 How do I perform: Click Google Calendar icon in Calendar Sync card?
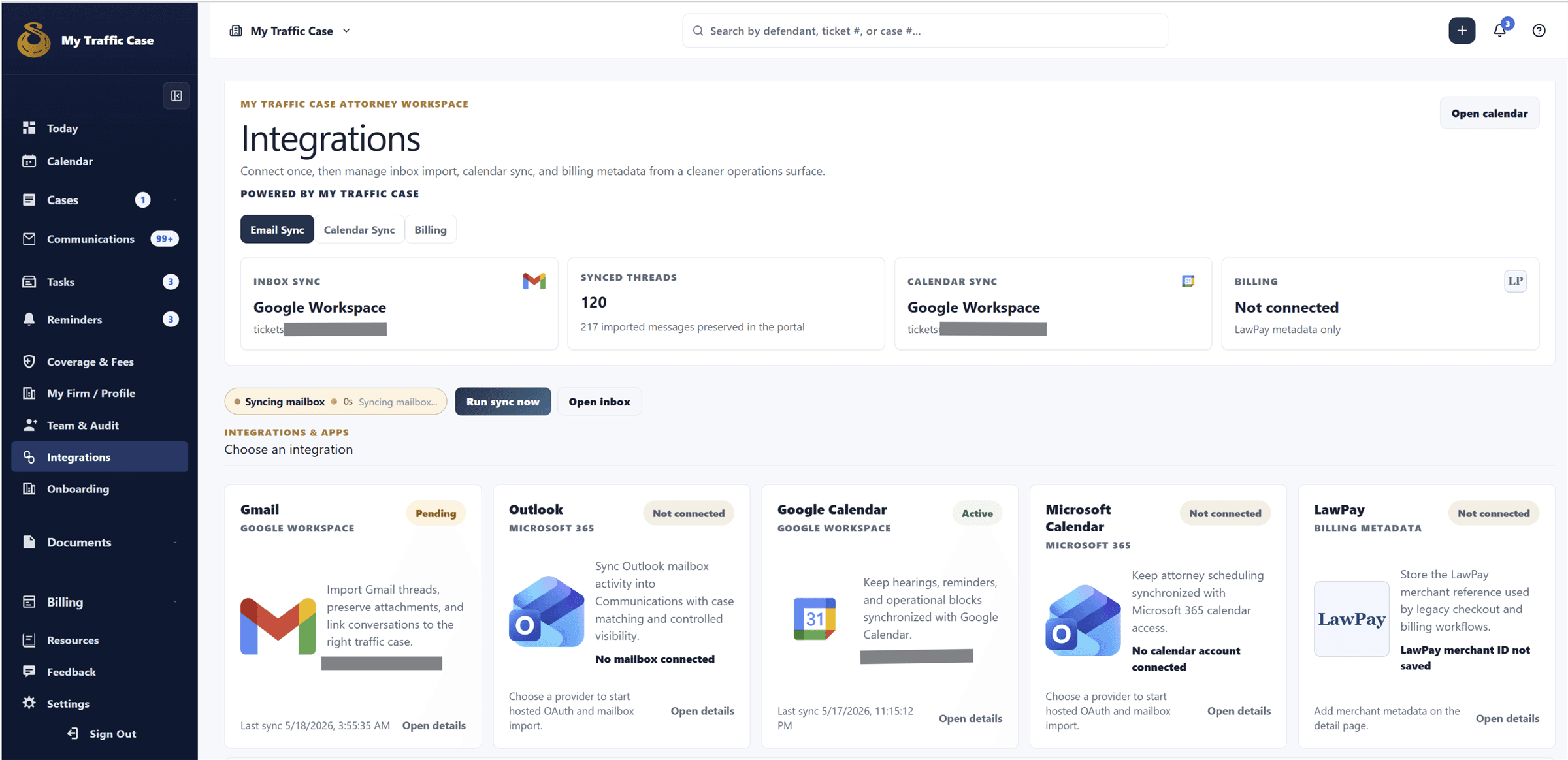tap(1188, 281)
